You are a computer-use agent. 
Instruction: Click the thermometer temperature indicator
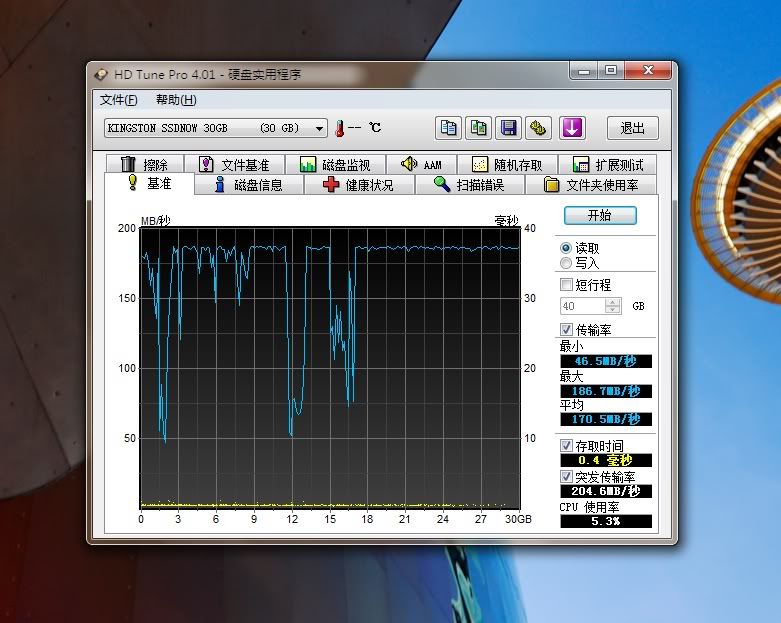340,128
